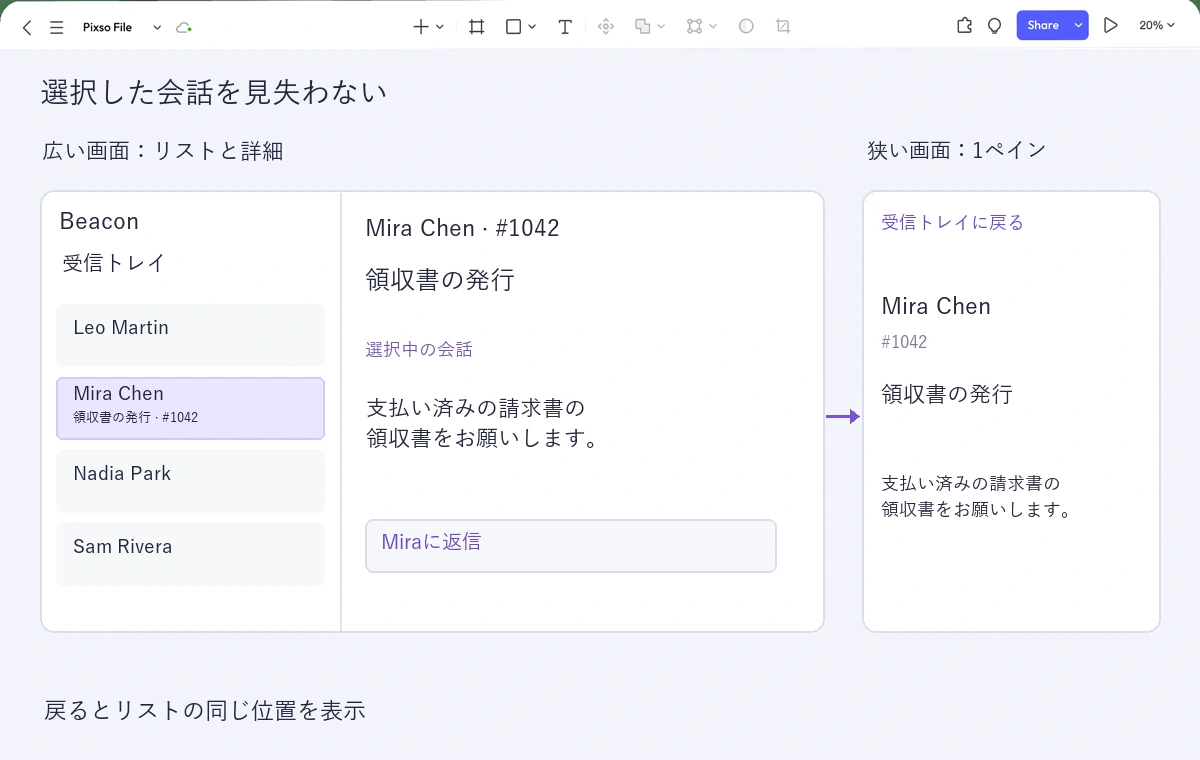Click the 受信トレイに戻る link

[952, 222]
